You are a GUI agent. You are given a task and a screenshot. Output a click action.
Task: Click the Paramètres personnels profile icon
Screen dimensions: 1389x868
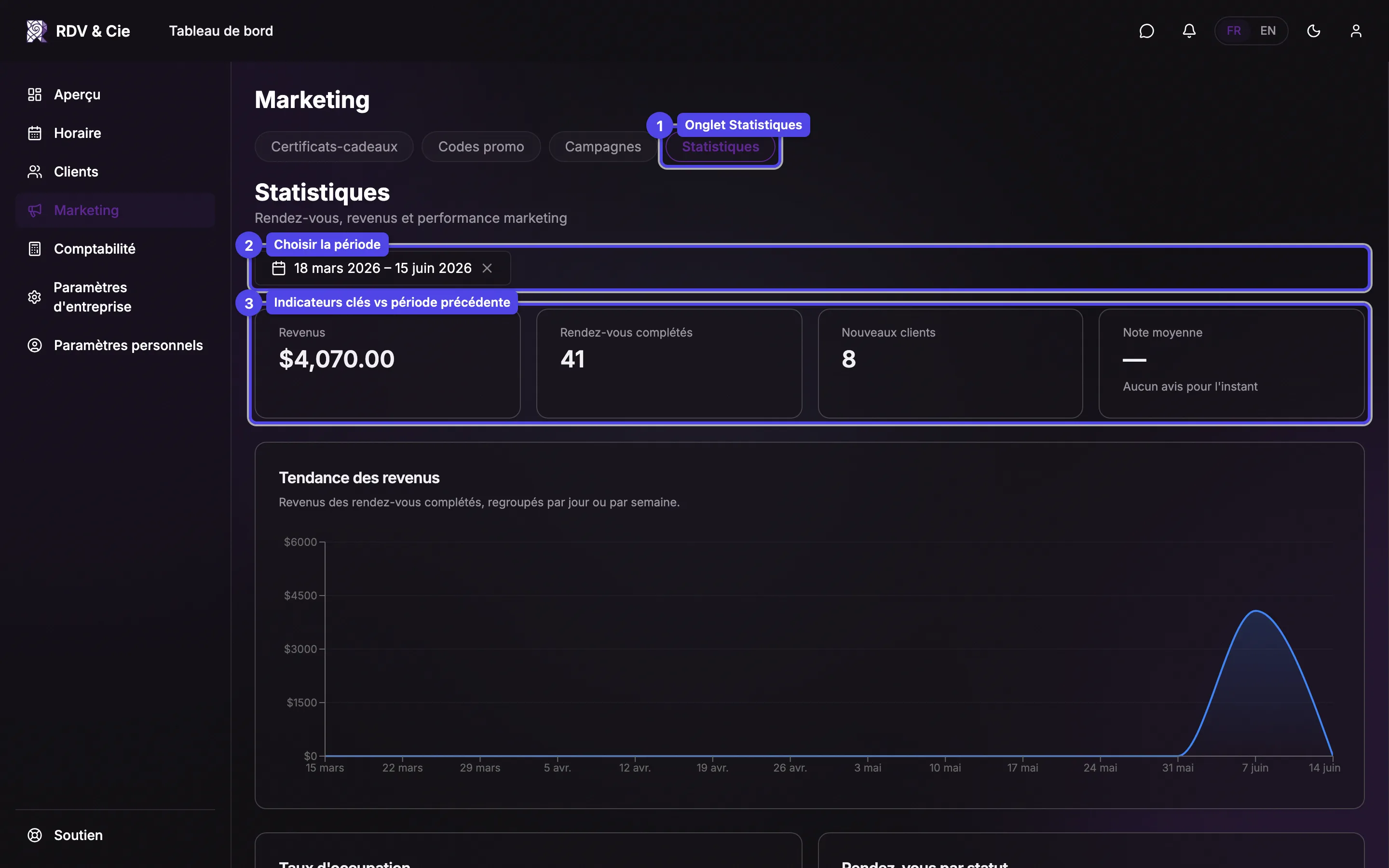[34, 345]
